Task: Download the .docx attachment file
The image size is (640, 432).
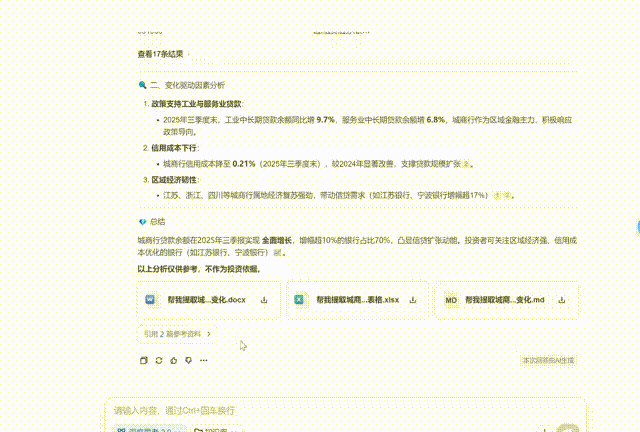Action: 264,300
